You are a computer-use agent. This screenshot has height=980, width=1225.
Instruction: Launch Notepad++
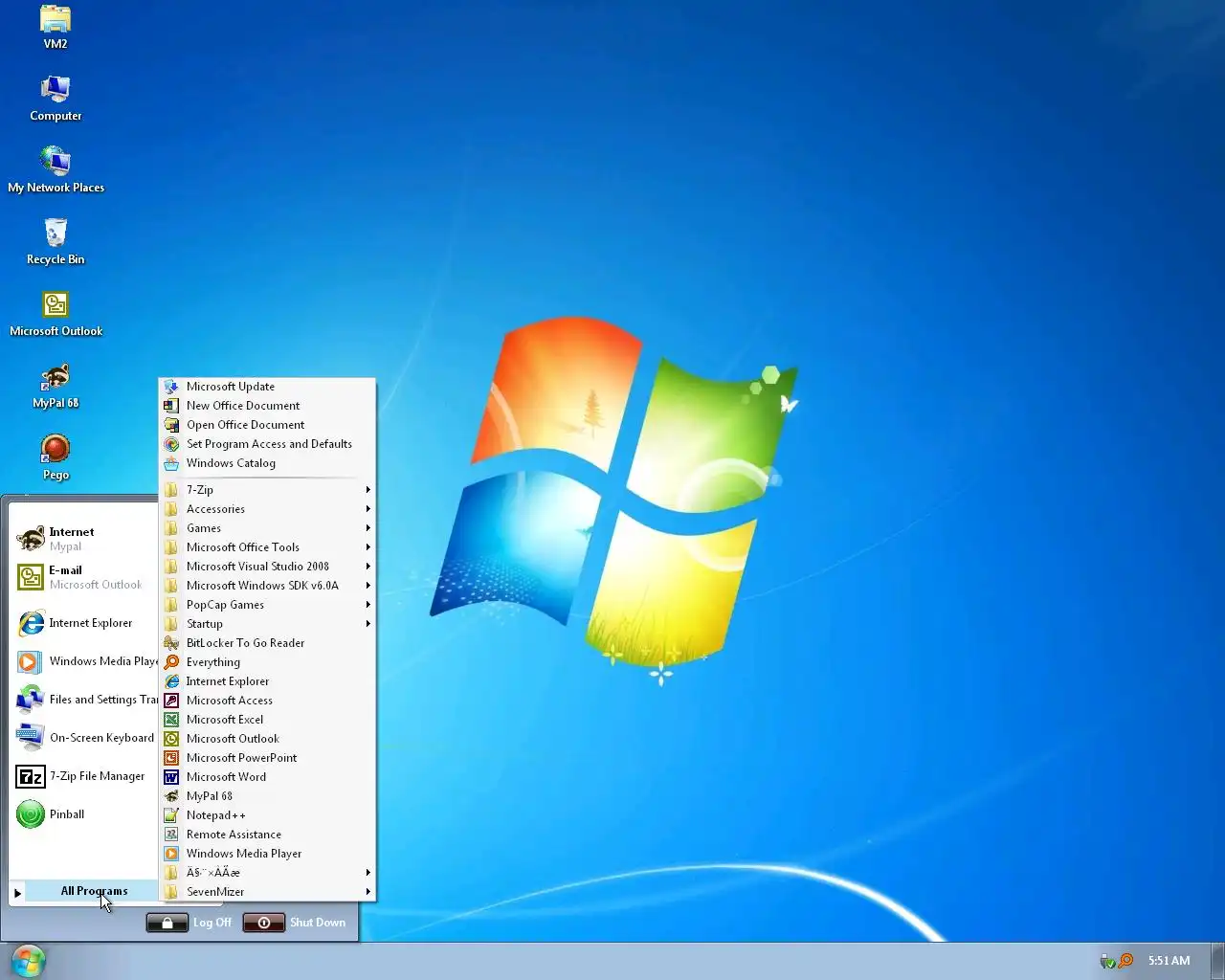point(267,815)
